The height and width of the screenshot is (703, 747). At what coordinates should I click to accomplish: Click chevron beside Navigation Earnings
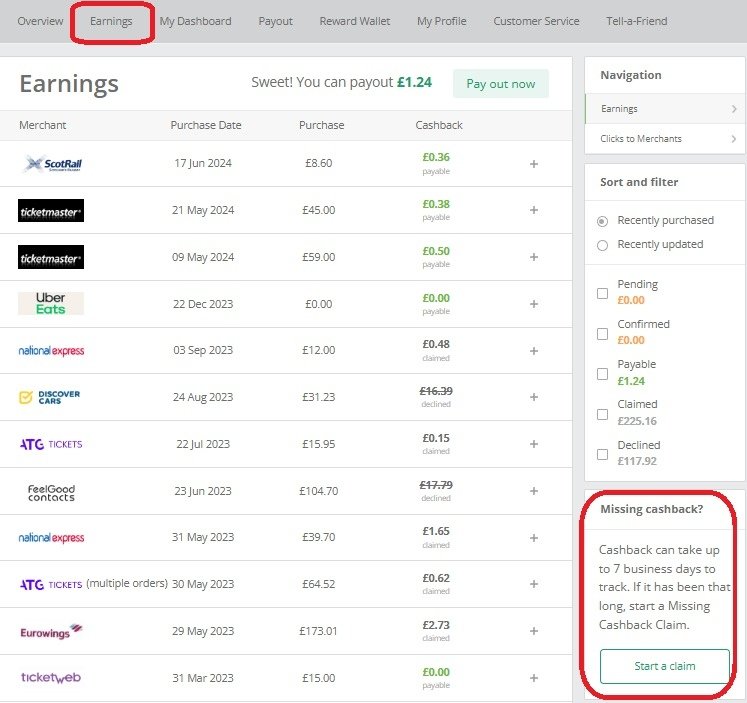point(734,109)
